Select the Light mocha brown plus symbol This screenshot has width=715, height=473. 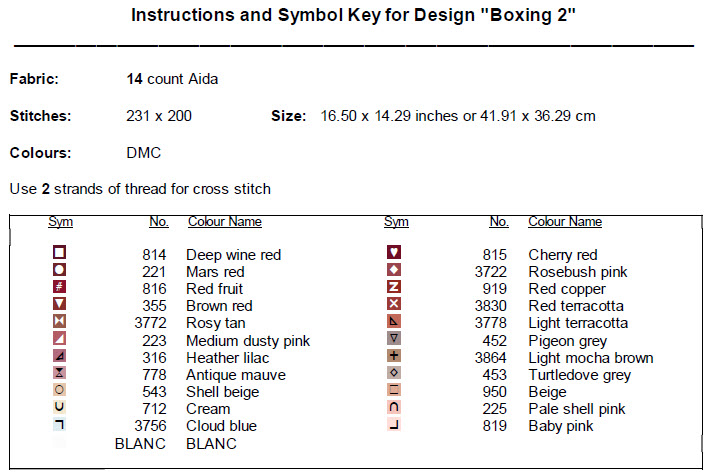(394, 357)
